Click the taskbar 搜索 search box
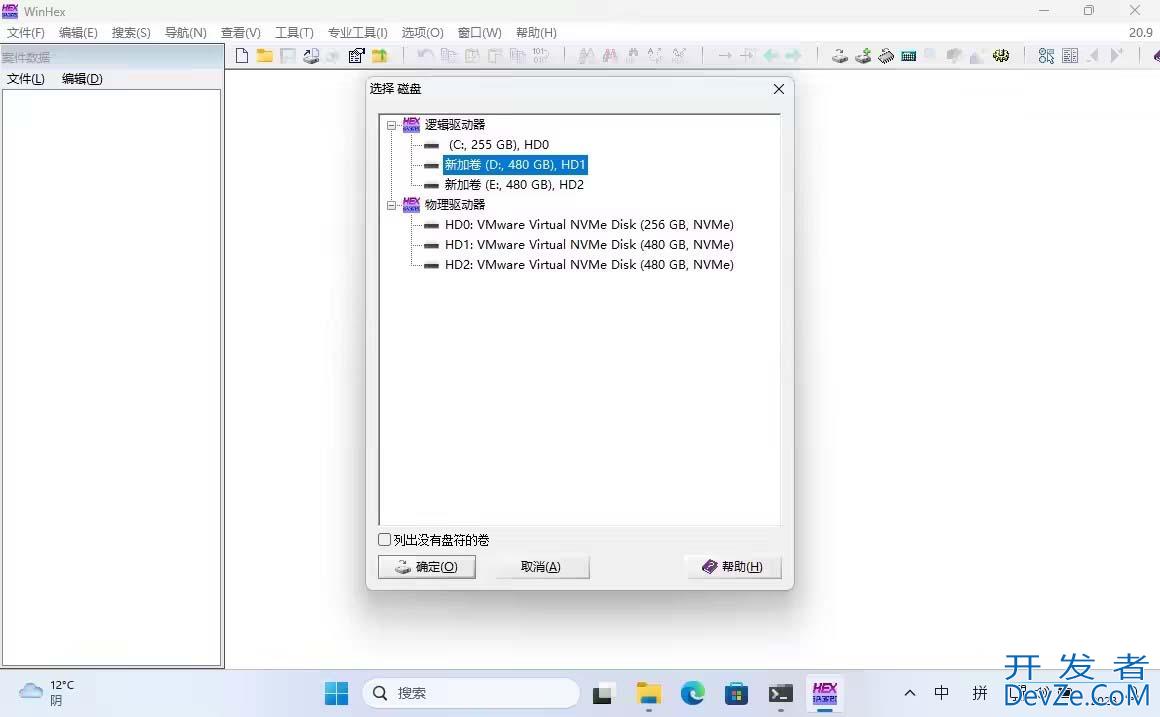The image size is (1160, 717). pos(471,693)
